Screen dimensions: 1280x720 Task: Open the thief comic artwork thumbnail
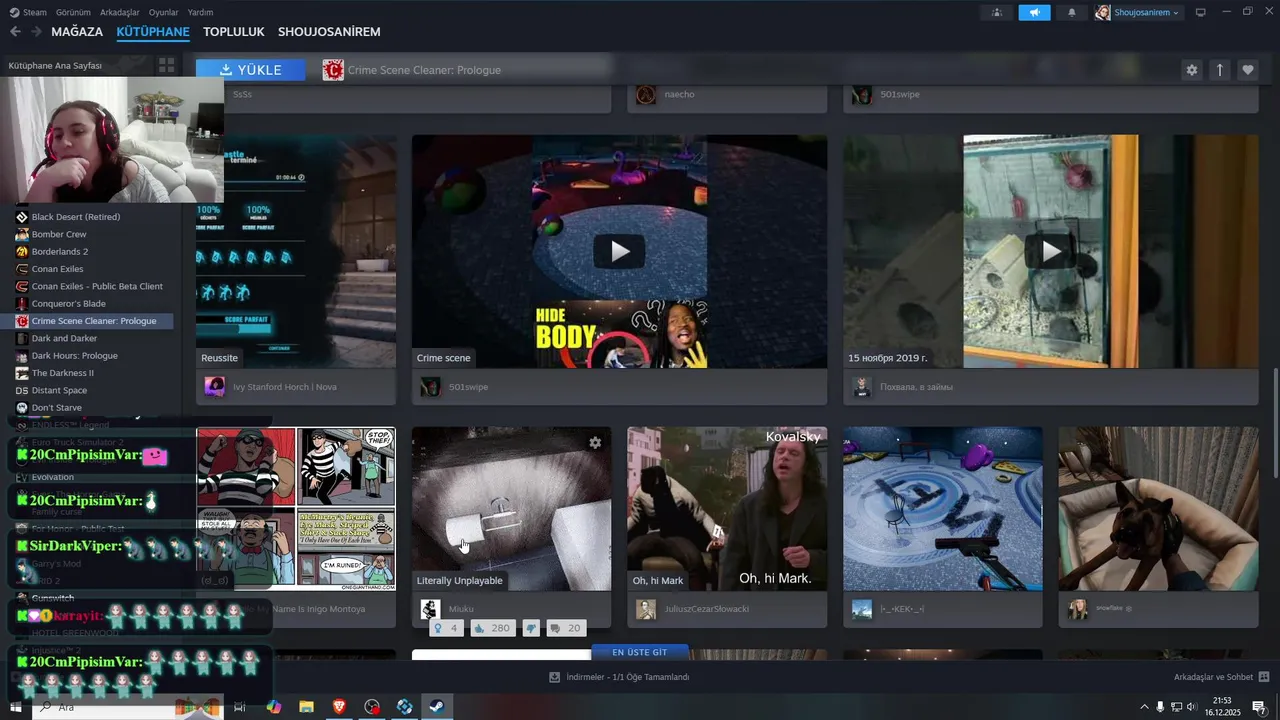coord(296,509)
